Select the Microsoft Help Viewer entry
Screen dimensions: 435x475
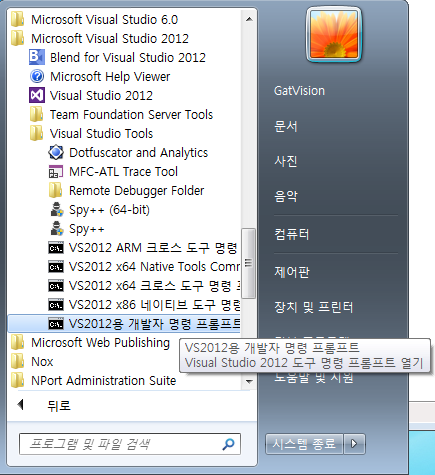click(x=110, y=76)
